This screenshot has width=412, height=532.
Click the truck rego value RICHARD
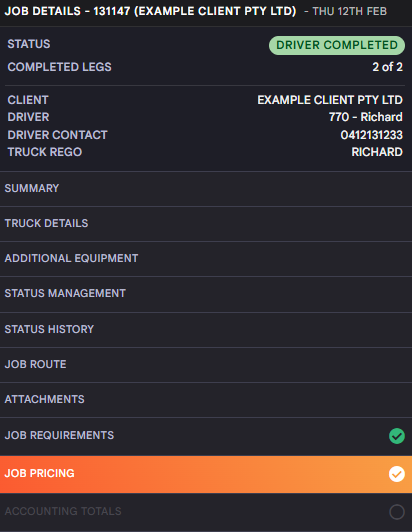377,152
